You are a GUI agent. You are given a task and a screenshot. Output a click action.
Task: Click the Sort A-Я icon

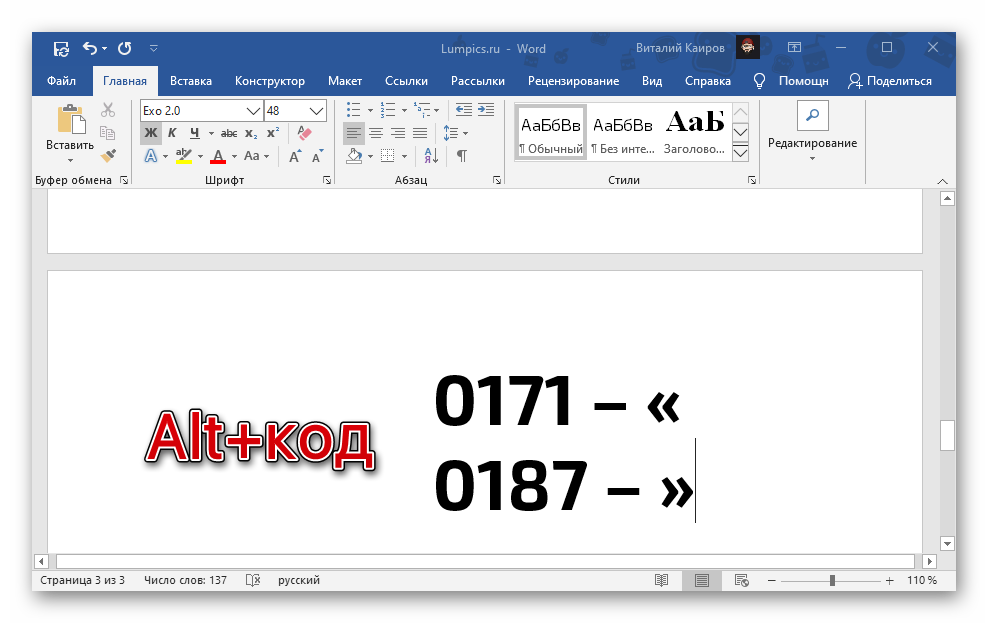[x=430, y=156]
